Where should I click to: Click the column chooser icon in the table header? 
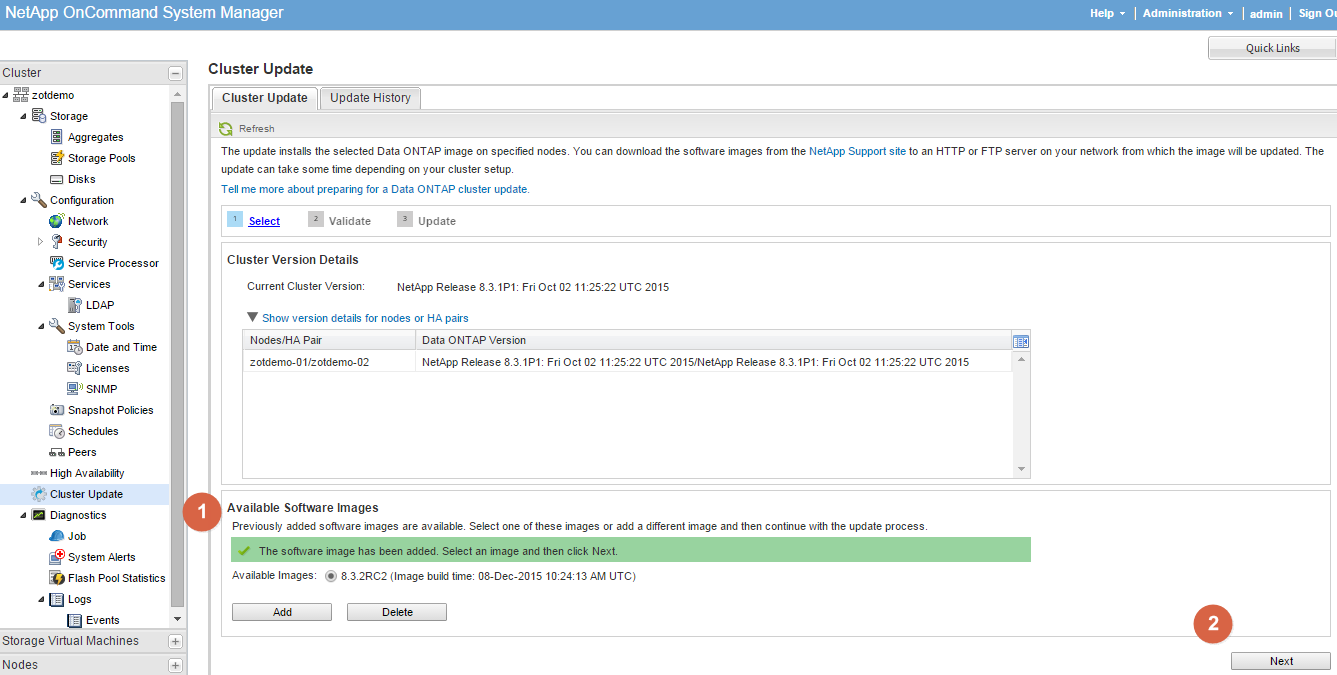(x=1021, y=341)
